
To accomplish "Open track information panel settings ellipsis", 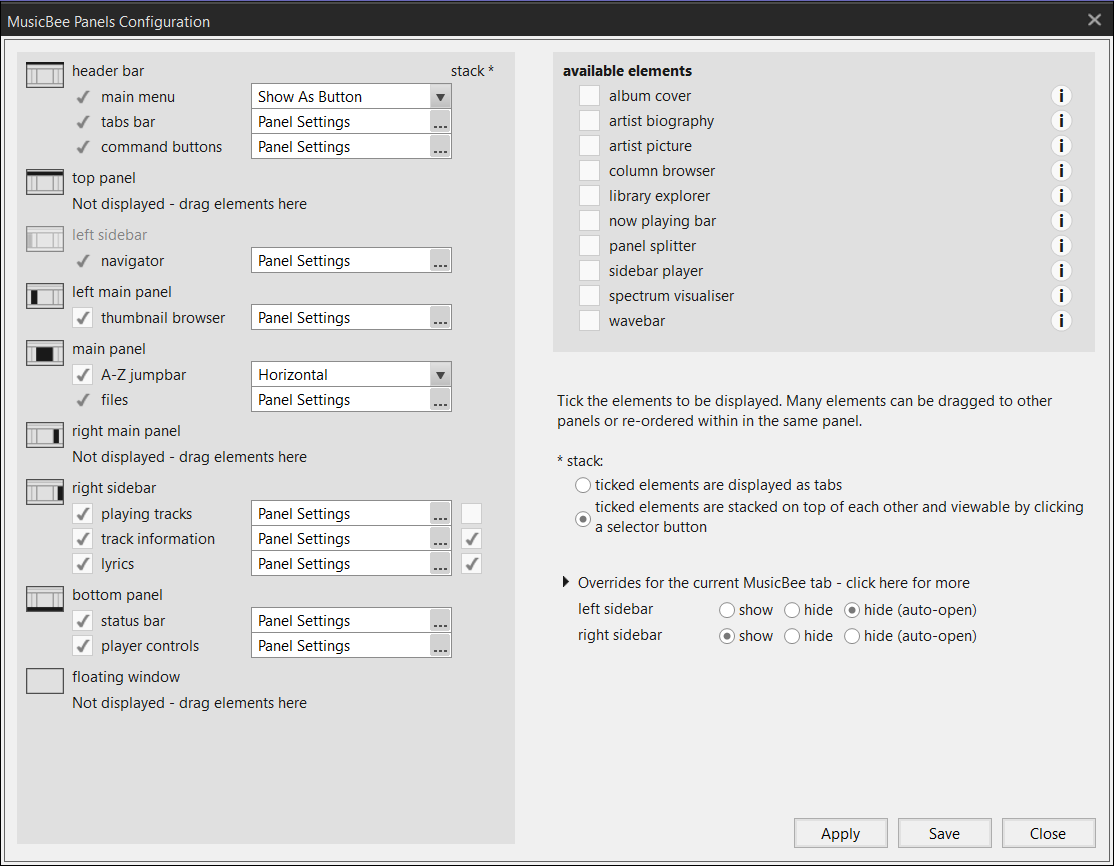I will pyautogui.click(x=440, y=539).
